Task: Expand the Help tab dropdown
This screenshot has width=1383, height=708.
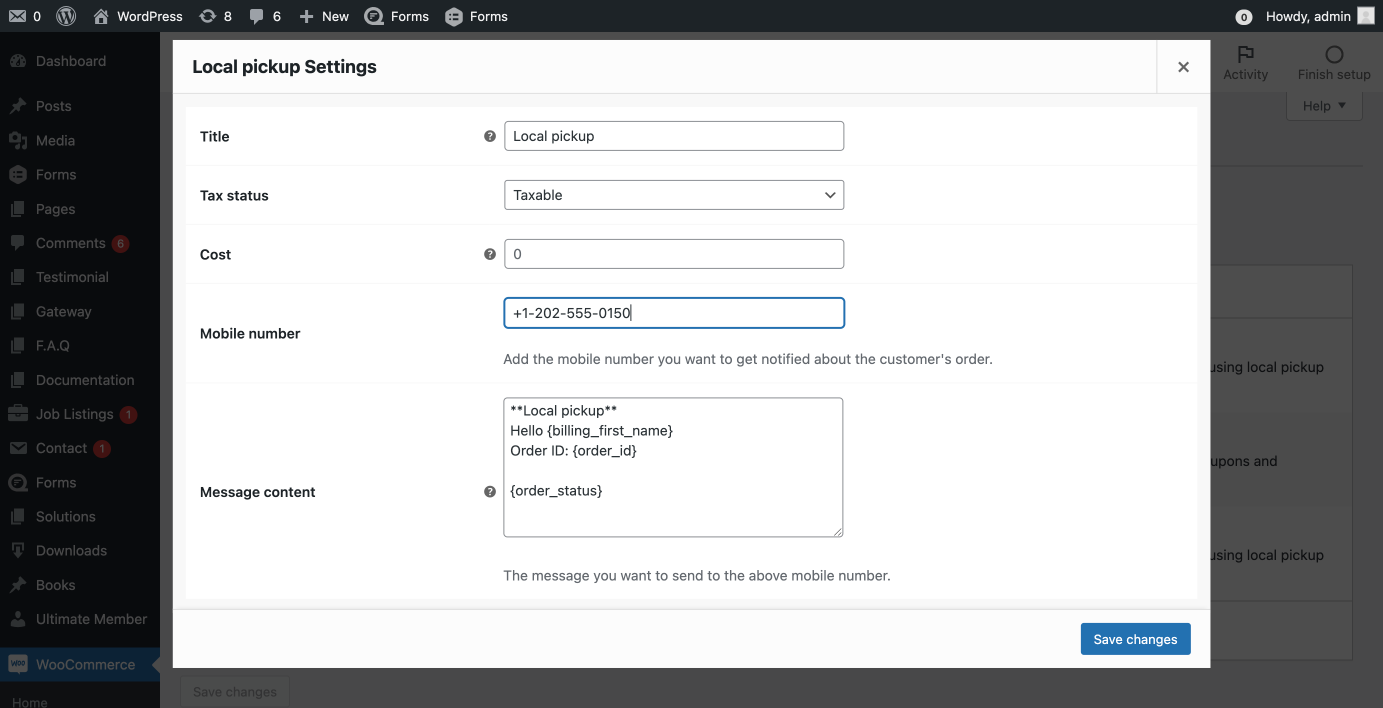Action: pos(1324,106)
